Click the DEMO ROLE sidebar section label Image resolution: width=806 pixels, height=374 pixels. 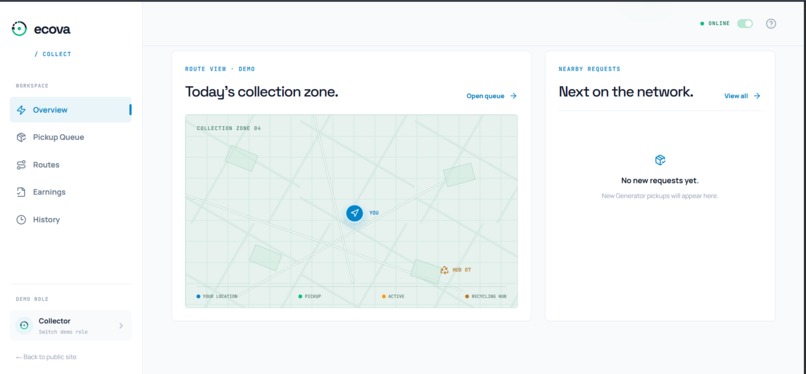pyautogui.click(x=32, y=299)
